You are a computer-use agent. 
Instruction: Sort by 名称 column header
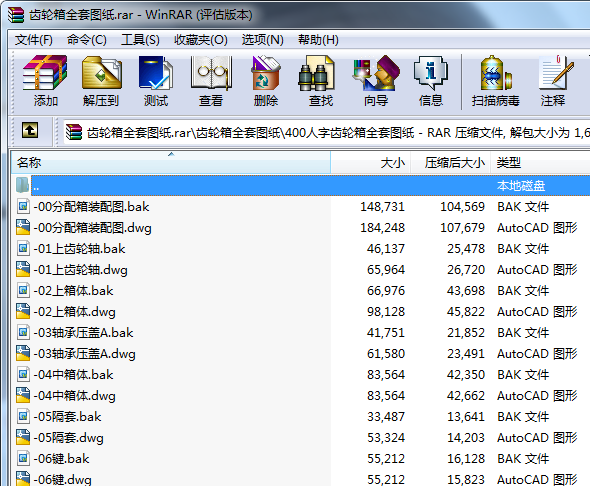[x=171, y=163]
